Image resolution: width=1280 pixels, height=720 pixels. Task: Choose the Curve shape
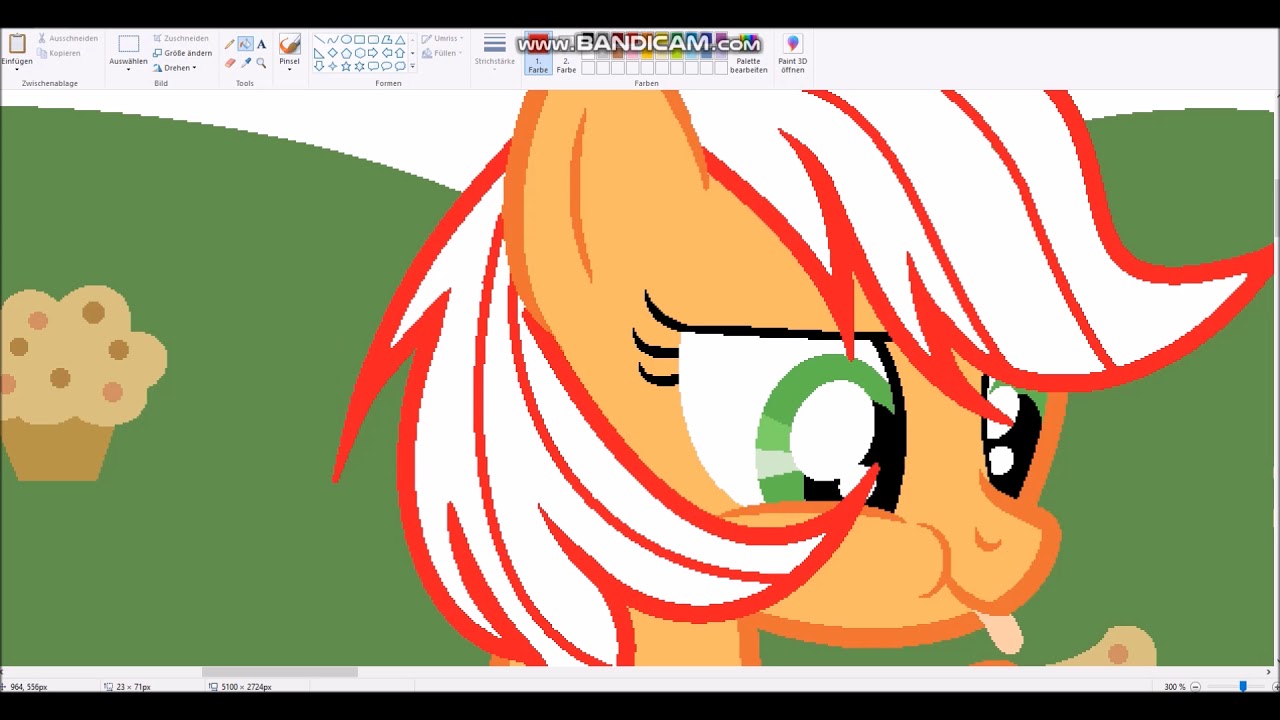(333, 40)
